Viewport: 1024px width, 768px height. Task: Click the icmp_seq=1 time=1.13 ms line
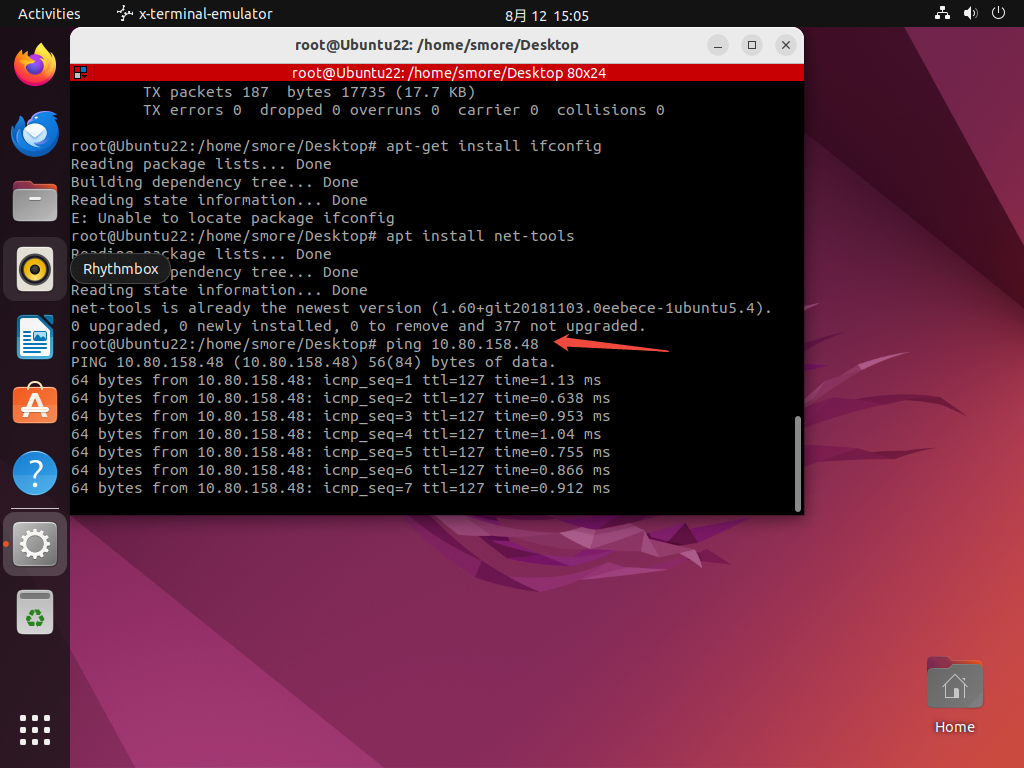336,380
